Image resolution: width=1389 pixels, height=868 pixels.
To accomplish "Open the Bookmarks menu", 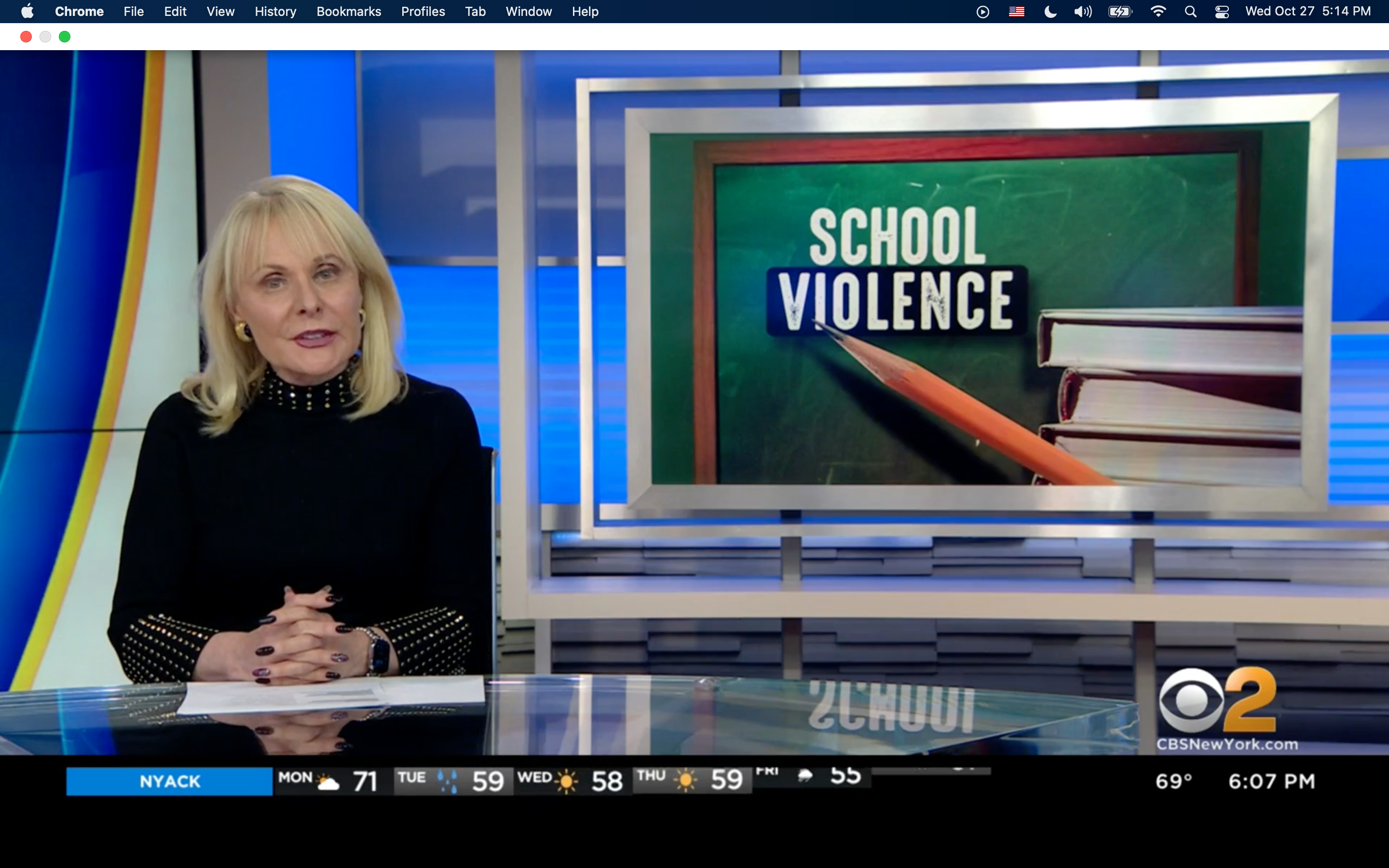I will click(349, 12).
